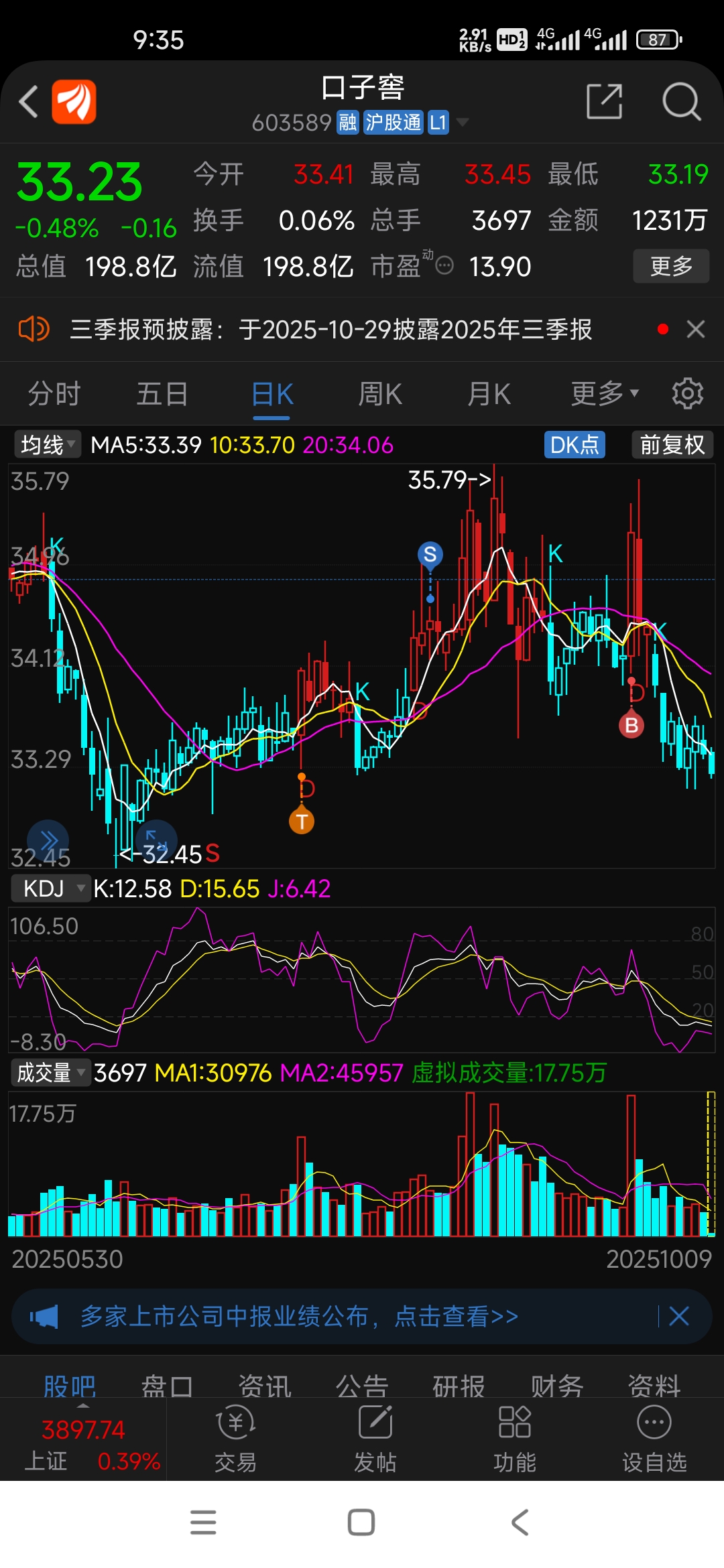
Task: Open the 成交量 indicator dropdown
Action: (50, 1073)
